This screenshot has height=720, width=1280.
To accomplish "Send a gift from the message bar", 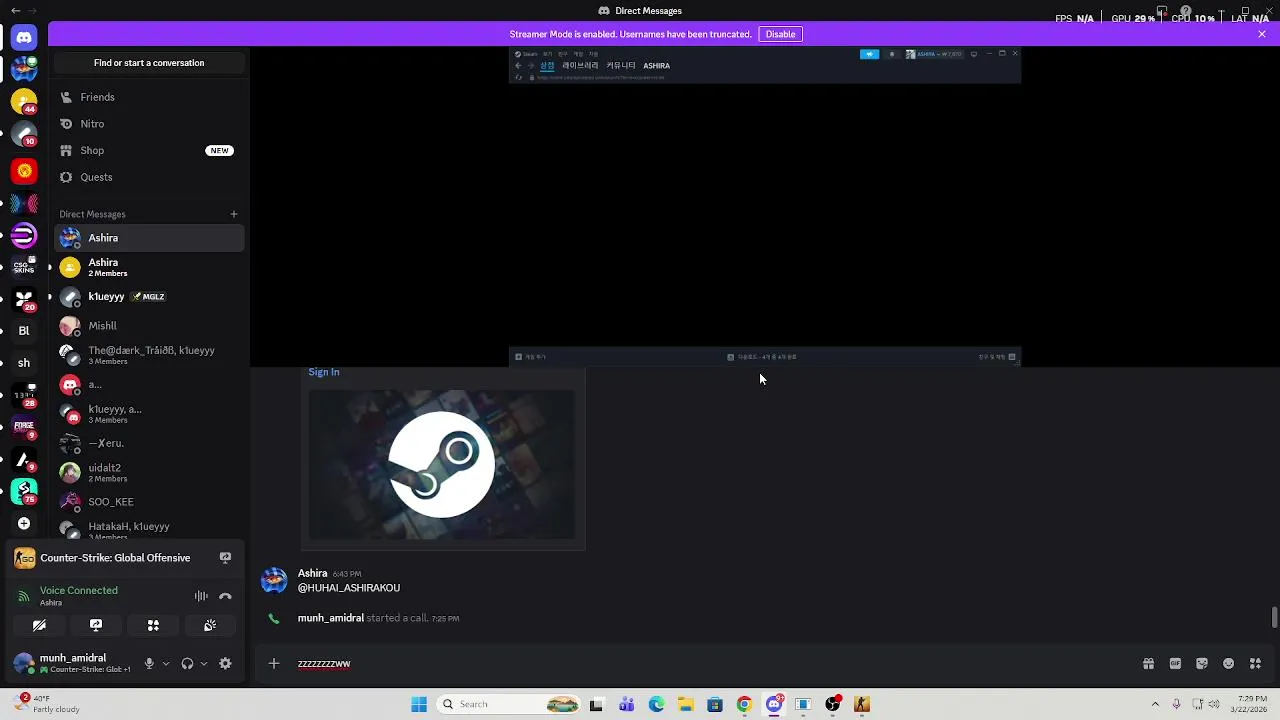I will [x=1148, y=663].
